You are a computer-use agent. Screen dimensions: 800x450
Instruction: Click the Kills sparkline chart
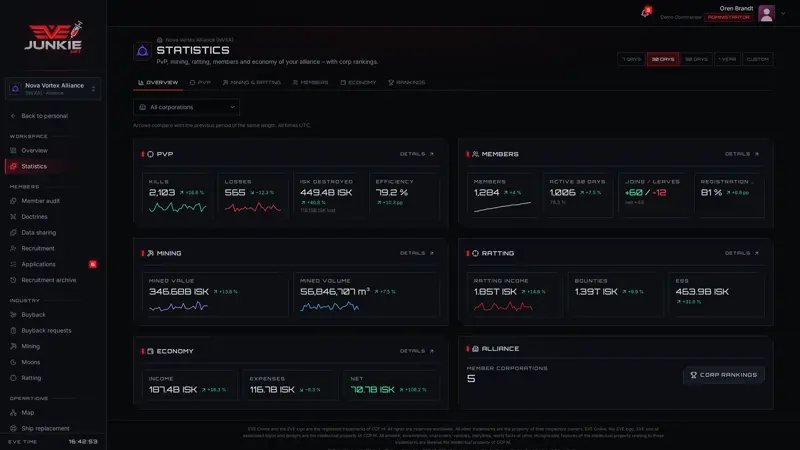point(178,207)
